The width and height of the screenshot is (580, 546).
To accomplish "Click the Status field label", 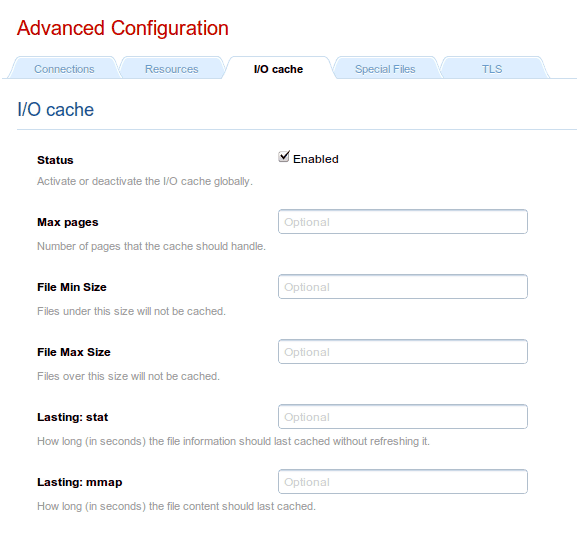I will (55, 160).
